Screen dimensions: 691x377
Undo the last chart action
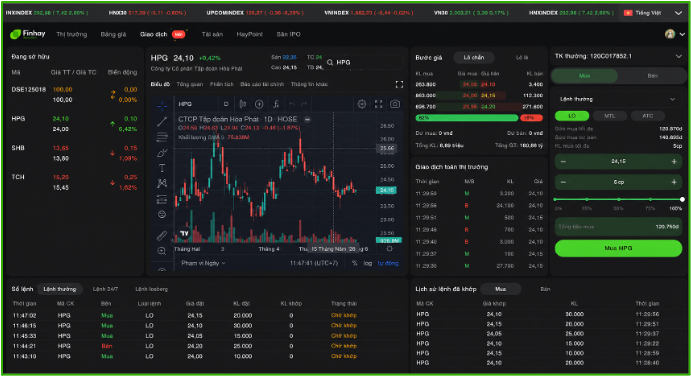pyautogui.click(x=292, y=104)
